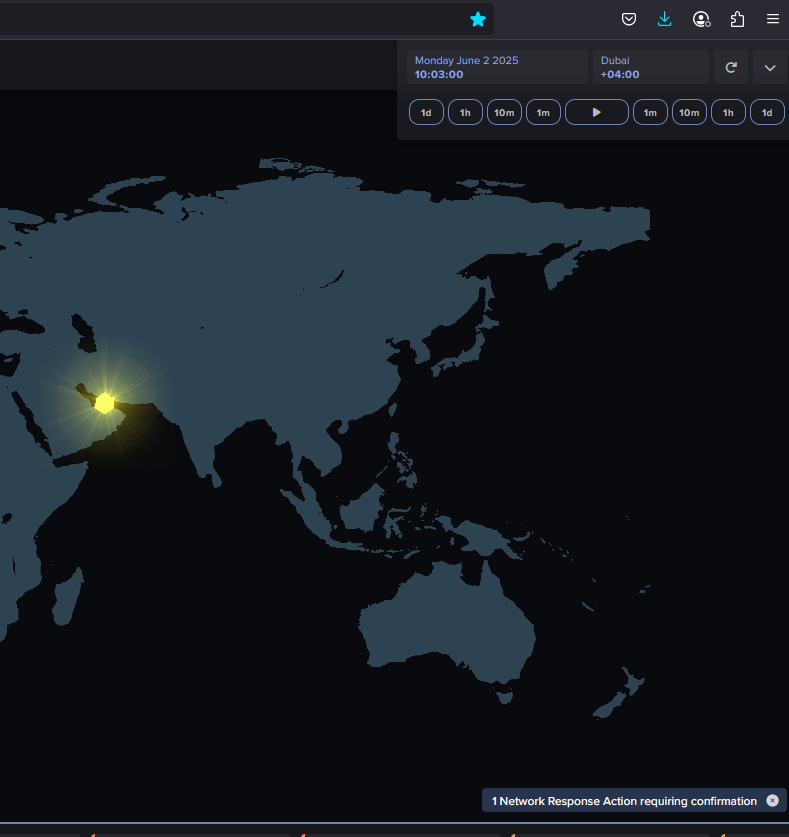The image size is (789, 837).
Task: Start playback with the play button
Action: point(597,112)
